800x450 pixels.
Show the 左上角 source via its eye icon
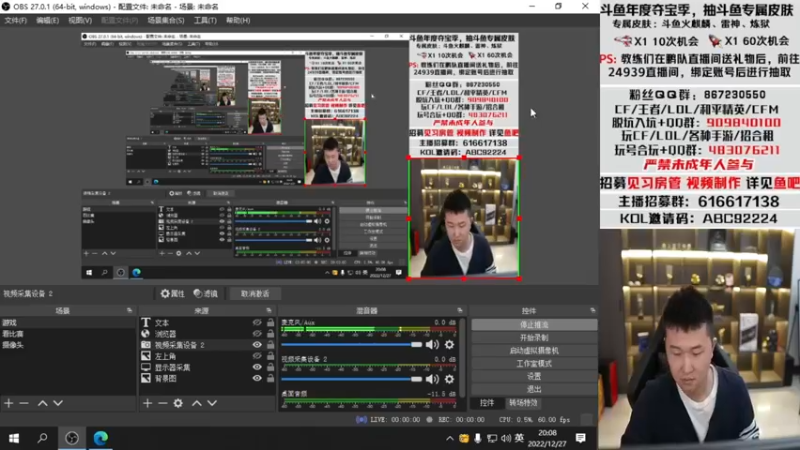[257, 356]
